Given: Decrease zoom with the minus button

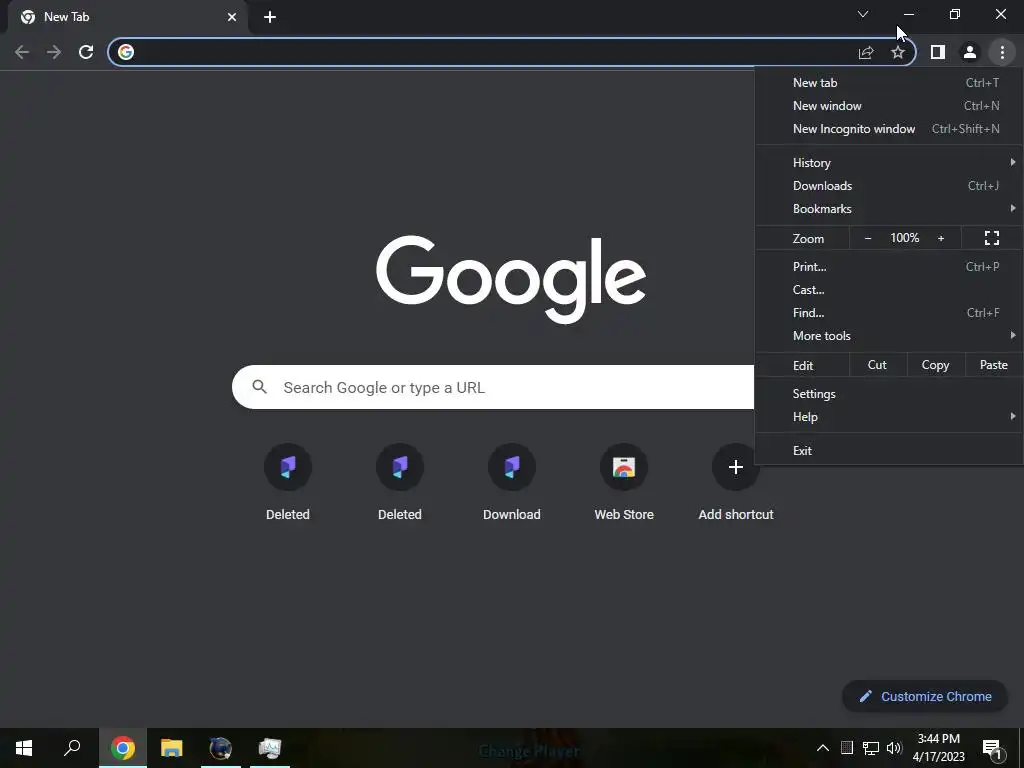Looking at the screenshot, I should (x=867, y=238).
